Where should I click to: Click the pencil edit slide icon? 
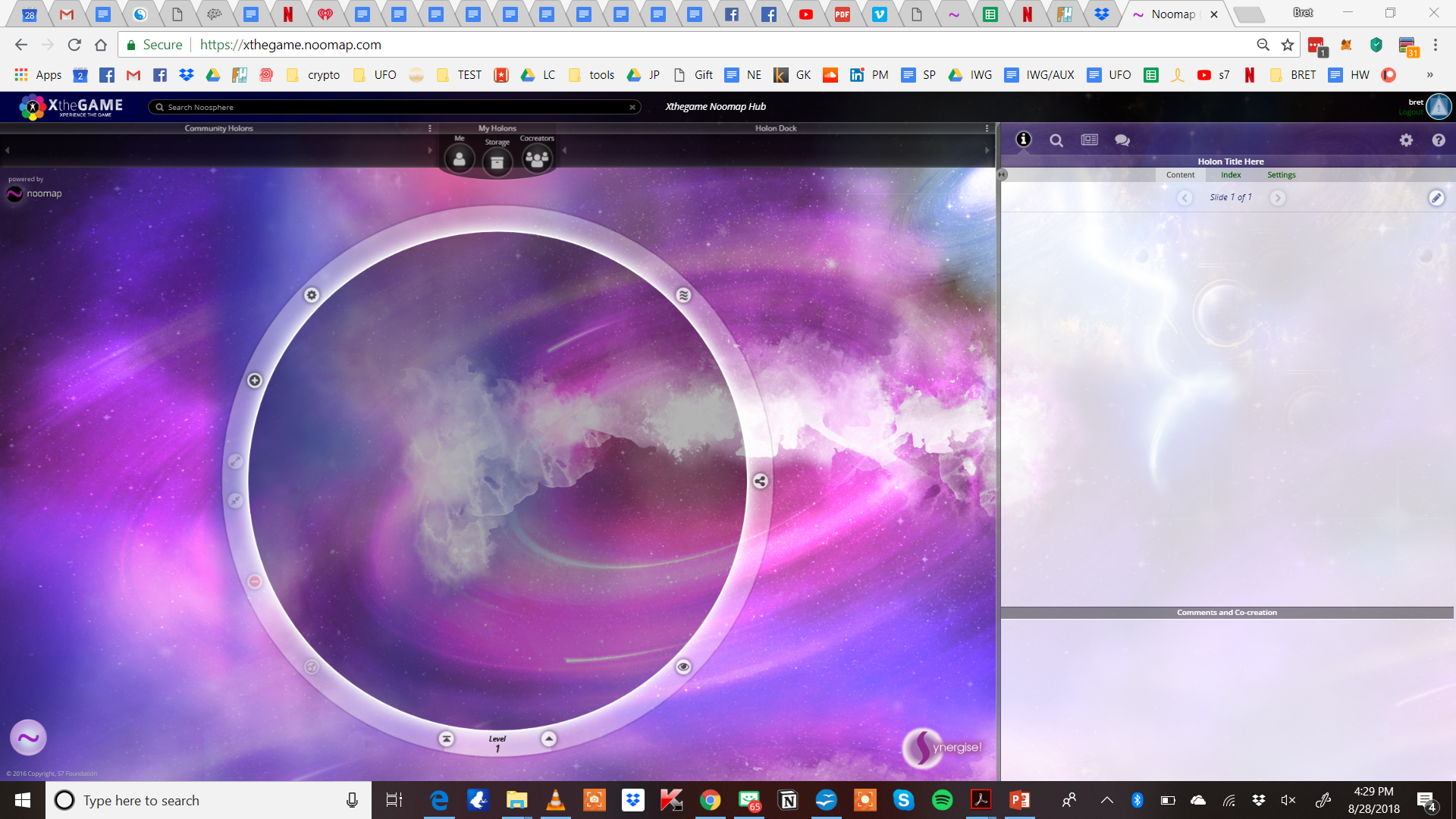1436,198
